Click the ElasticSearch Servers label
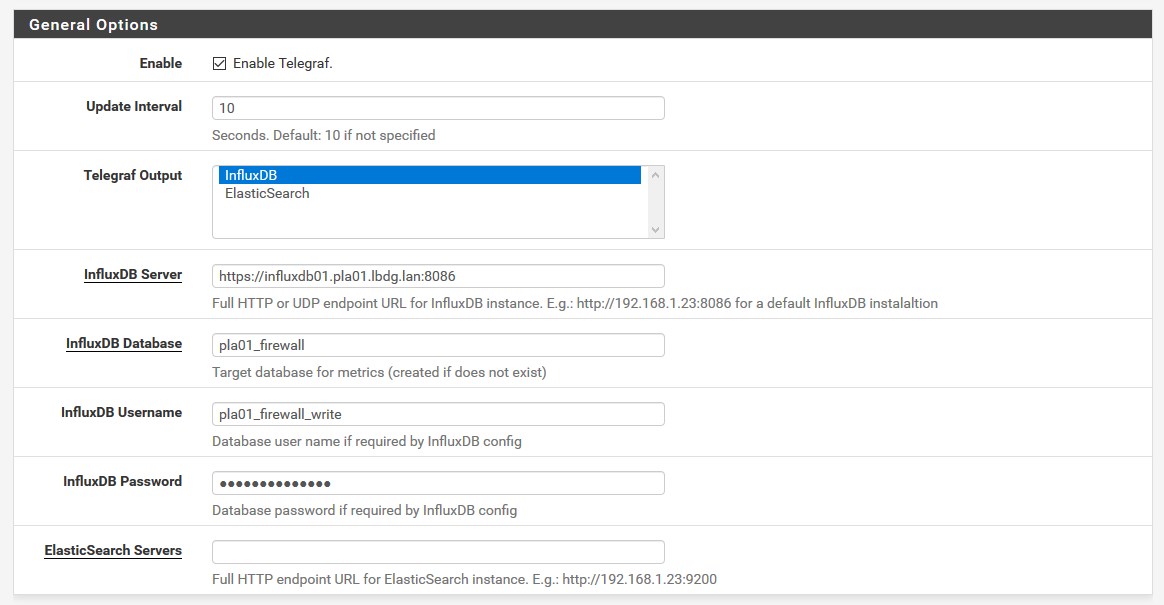The image size is (1164, 605). [113, 551]
